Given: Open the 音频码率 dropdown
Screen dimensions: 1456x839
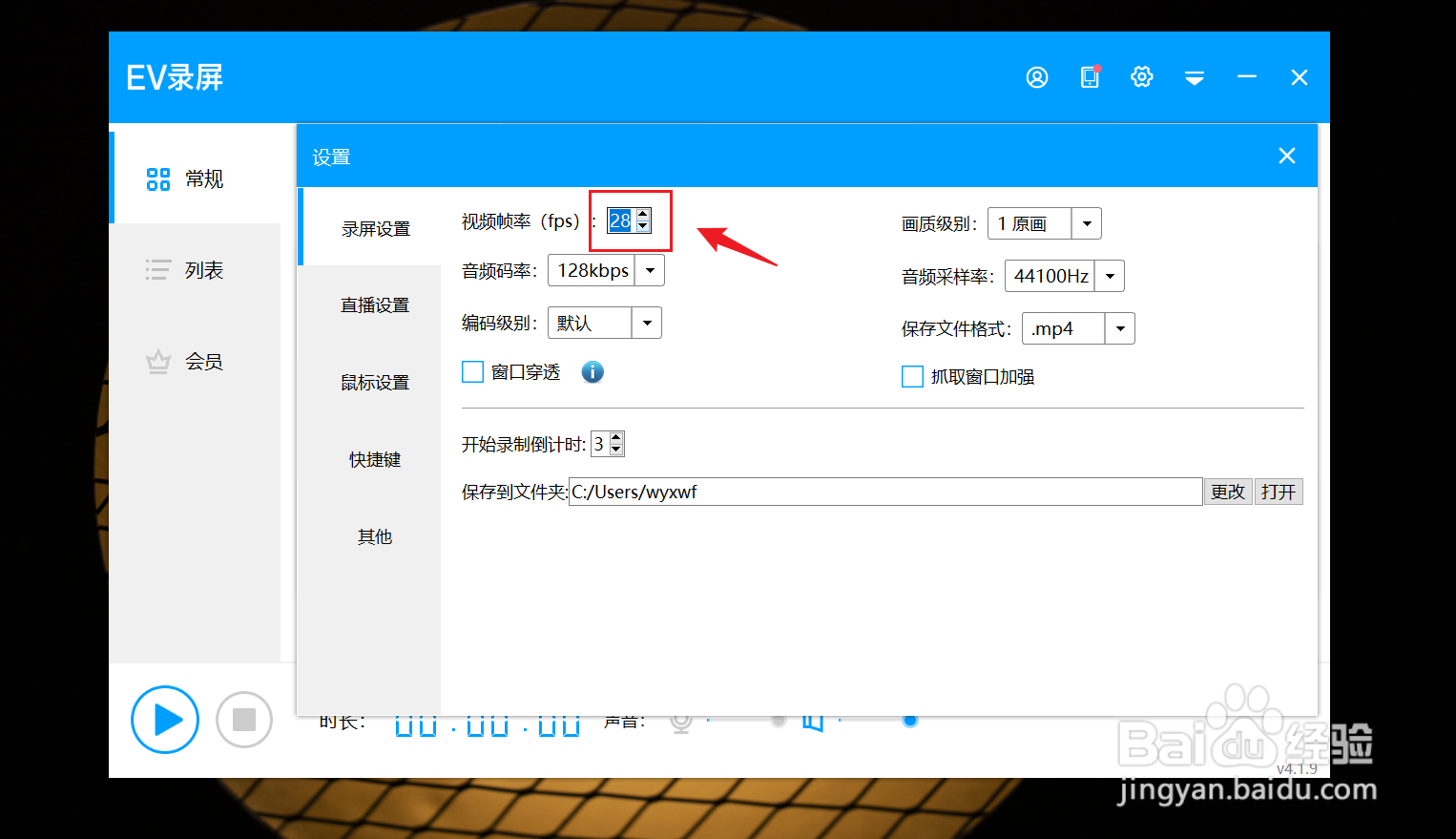Looking at the screenshot, I should pos(650,270).
